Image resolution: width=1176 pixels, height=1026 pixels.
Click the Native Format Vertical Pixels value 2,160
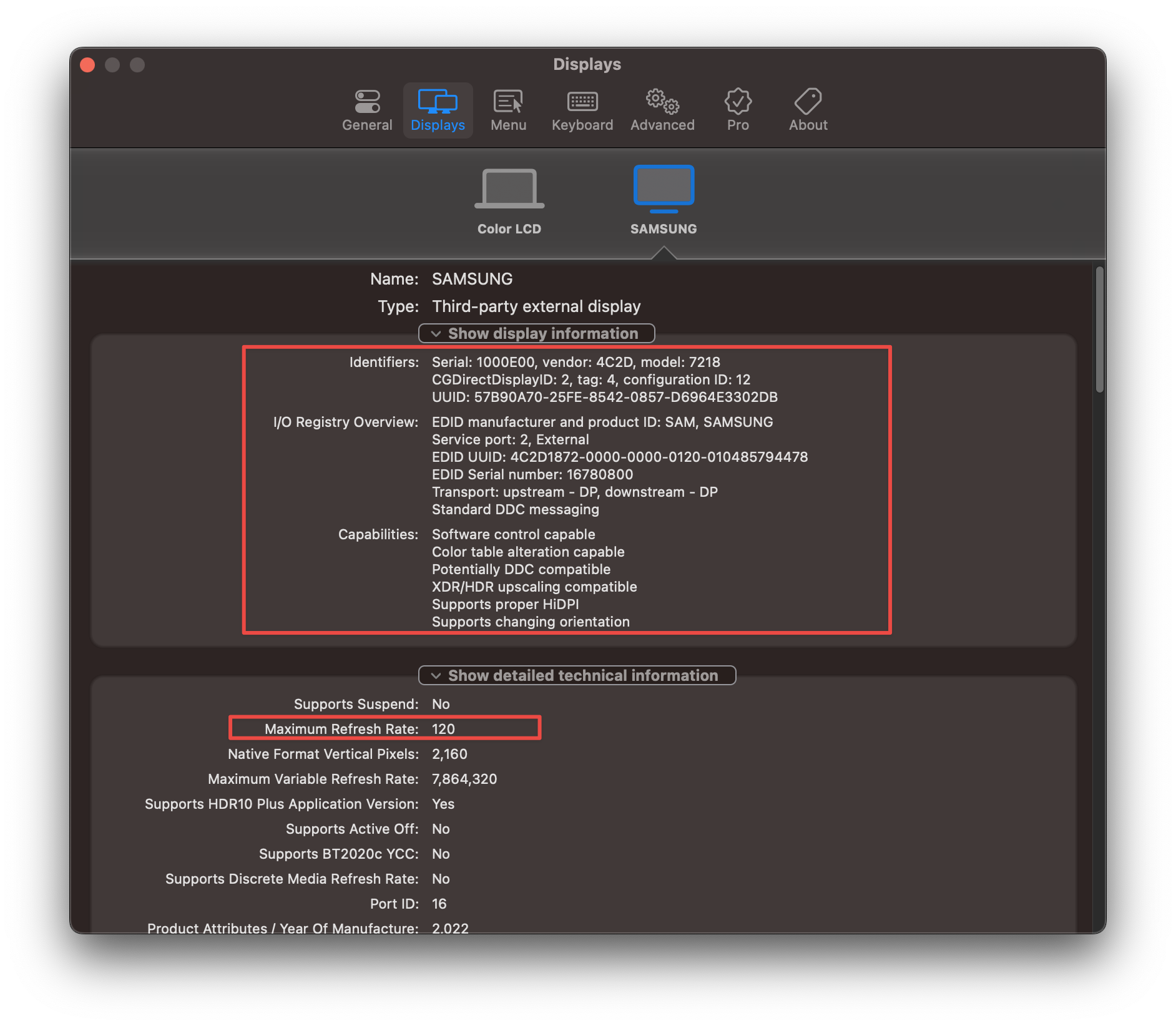(449, 754)
